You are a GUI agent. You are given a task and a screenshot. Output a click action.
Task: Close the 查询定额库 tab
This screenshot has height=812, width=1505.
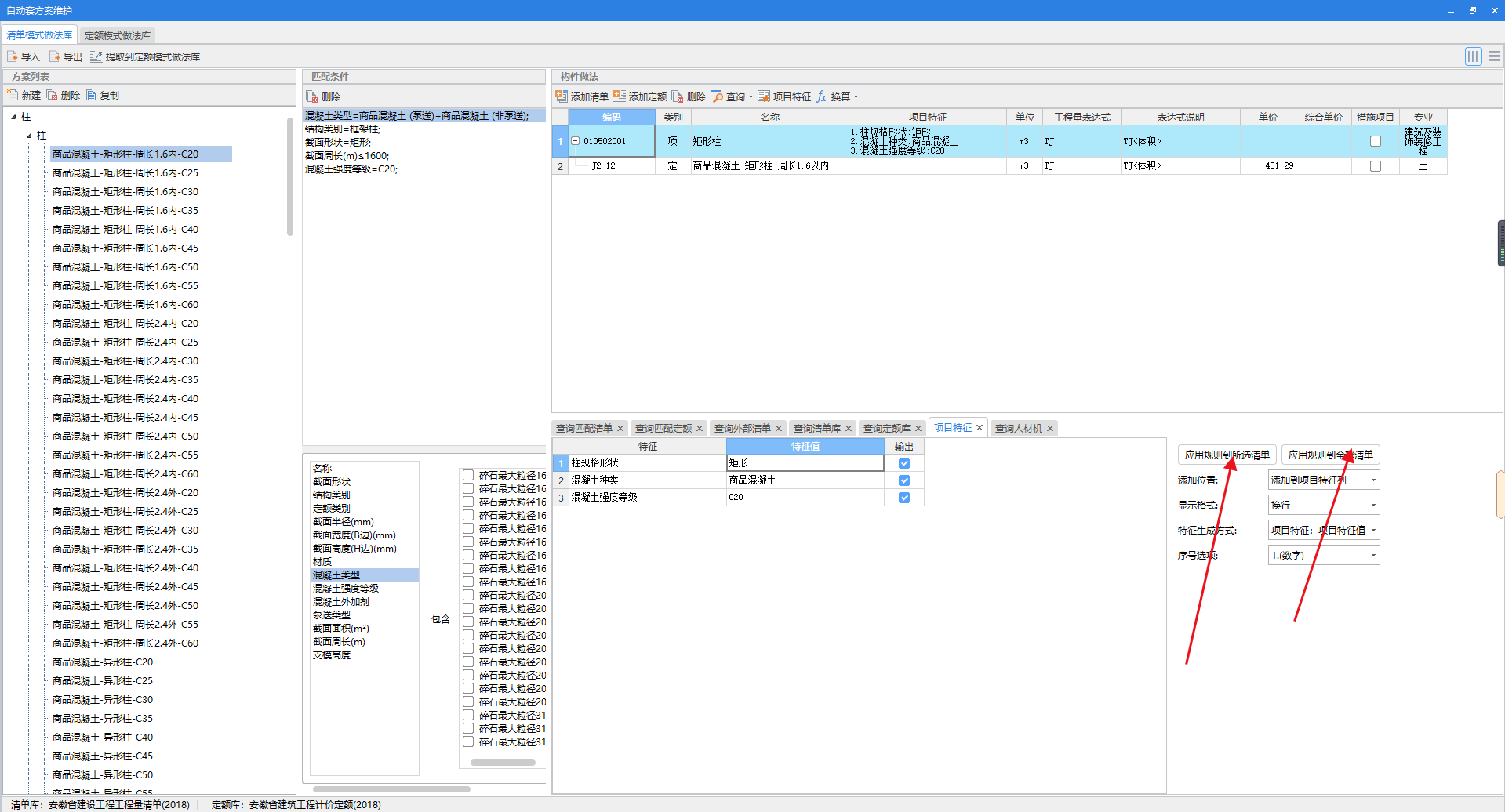918,428
